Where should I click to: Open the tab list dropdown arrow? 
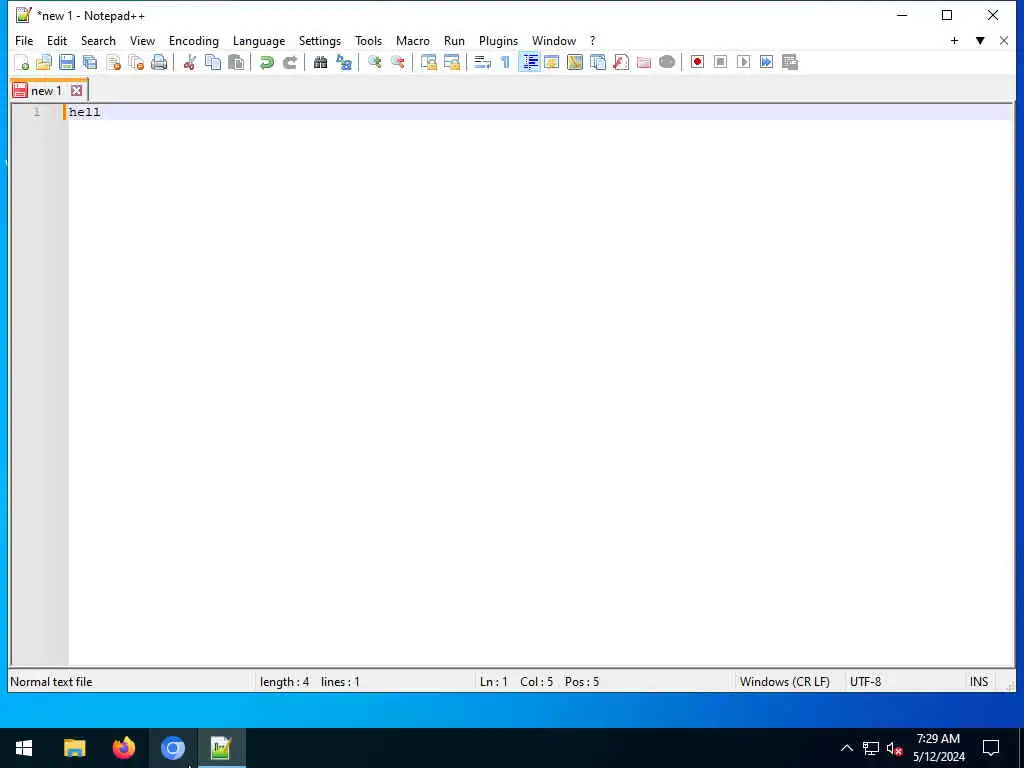pos(980,40)
